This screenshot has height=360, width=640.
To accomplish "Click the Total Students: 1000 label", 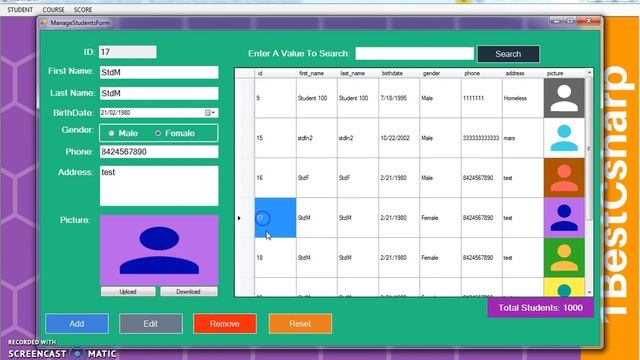I will (x=540, y=308).
